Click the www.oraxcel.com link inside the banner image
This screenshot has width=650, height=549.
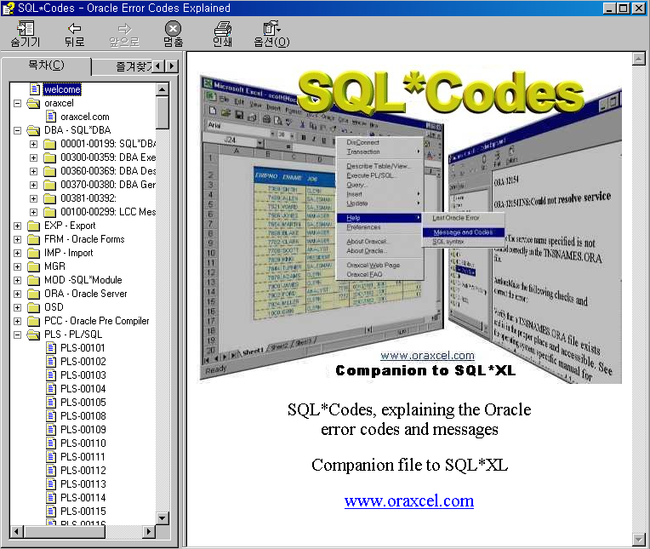tap(427, 355)
